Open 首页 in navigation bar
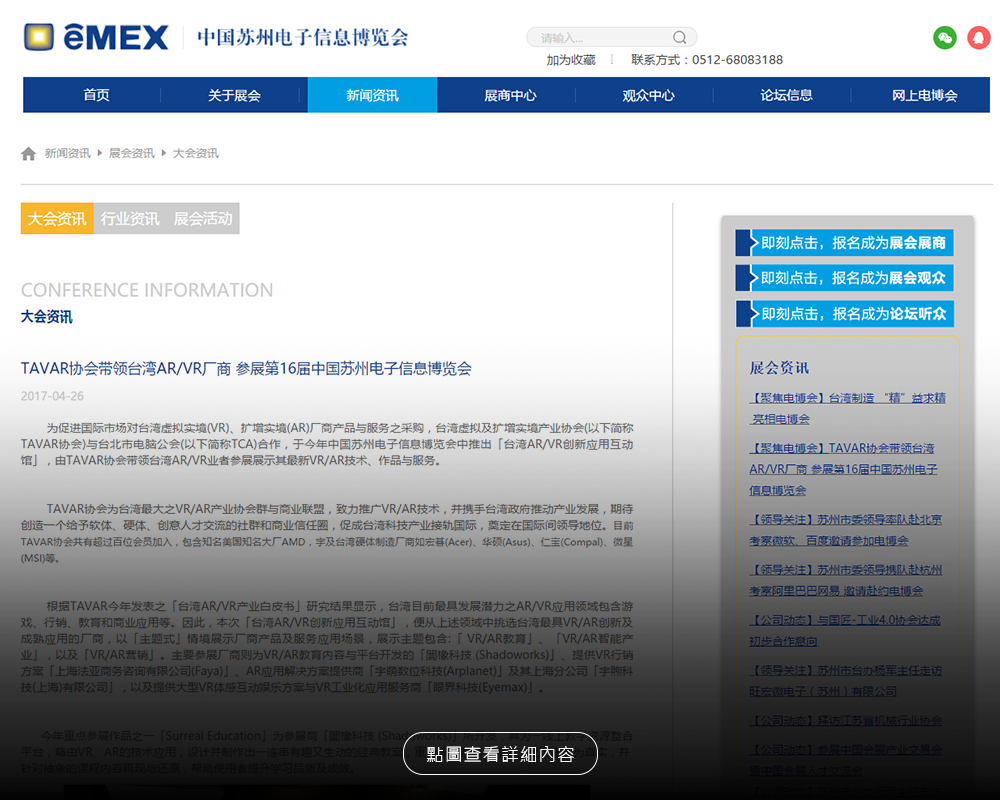Screen dimensions: 1000x800 (x=96, y=96)
